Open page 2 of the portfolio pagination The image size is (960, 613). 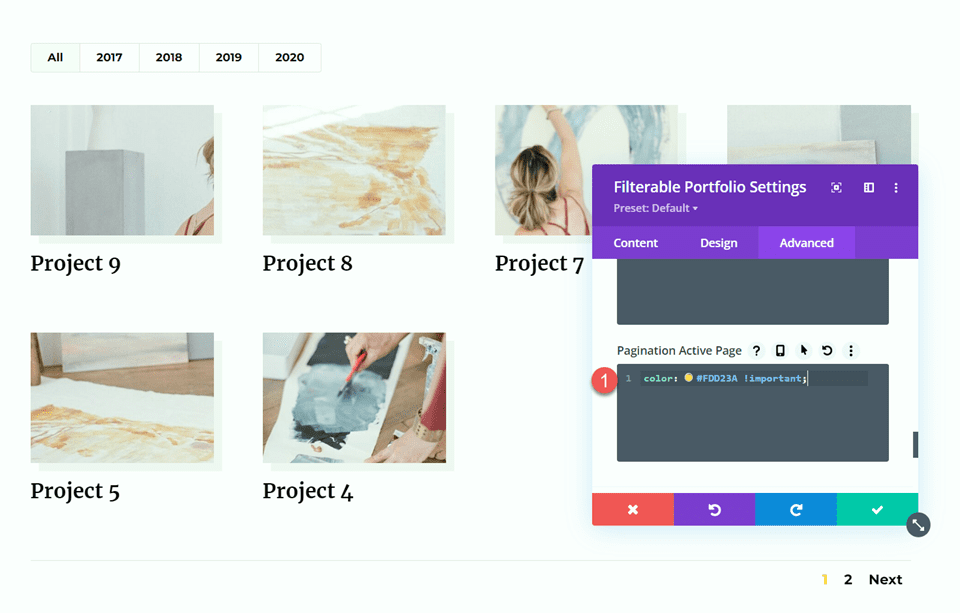tap(848, 579)
